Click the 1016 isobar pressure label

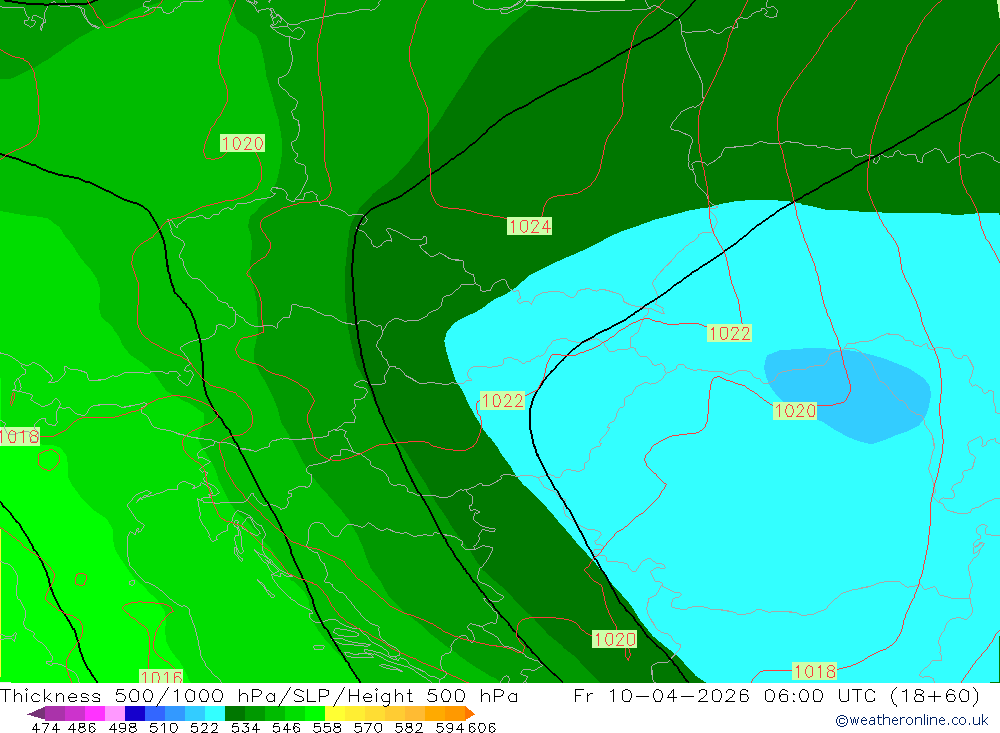pyautogui.click(x=161, y=677)
